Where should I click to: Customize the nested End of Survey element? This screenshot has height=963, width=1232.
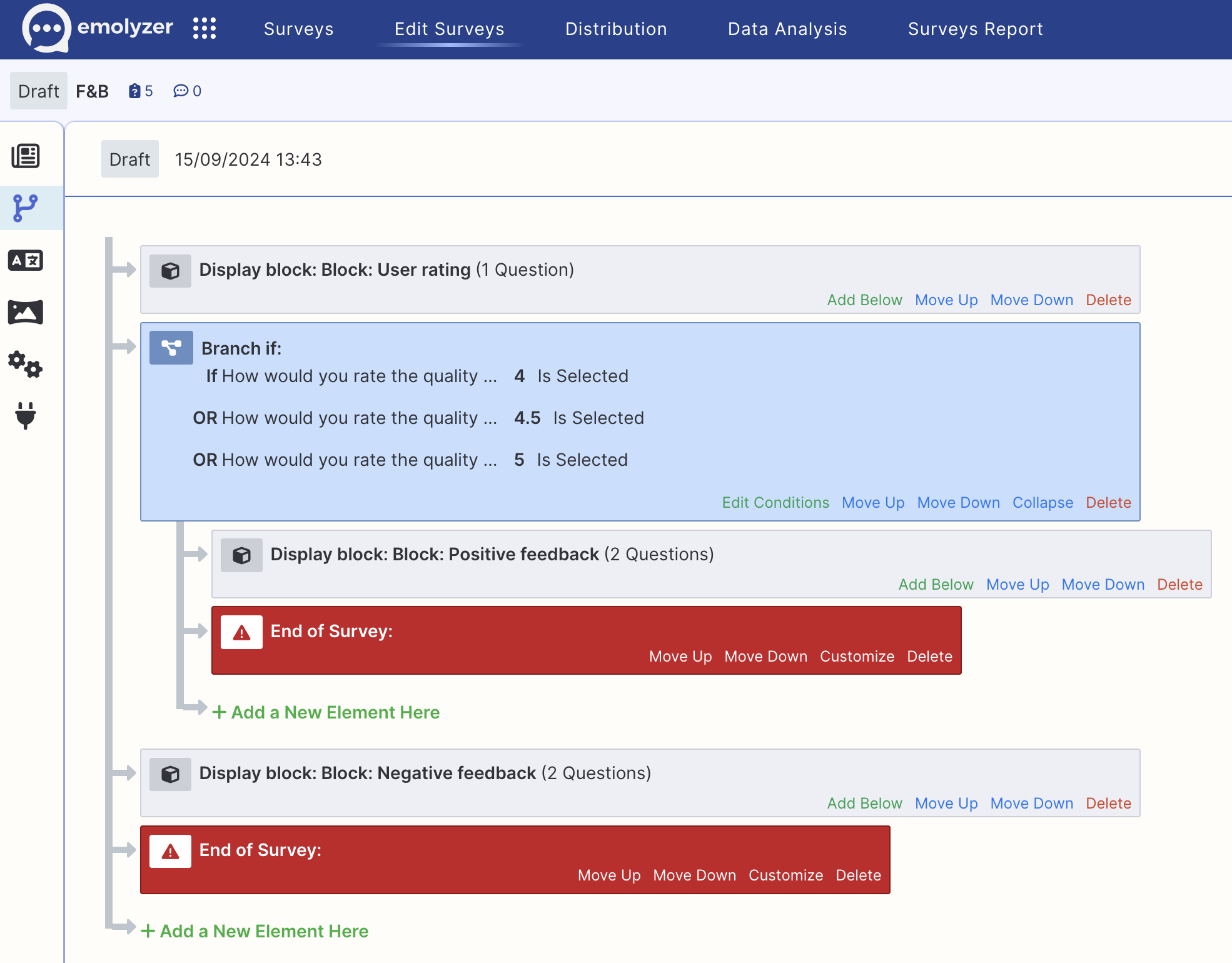(857, 657)
